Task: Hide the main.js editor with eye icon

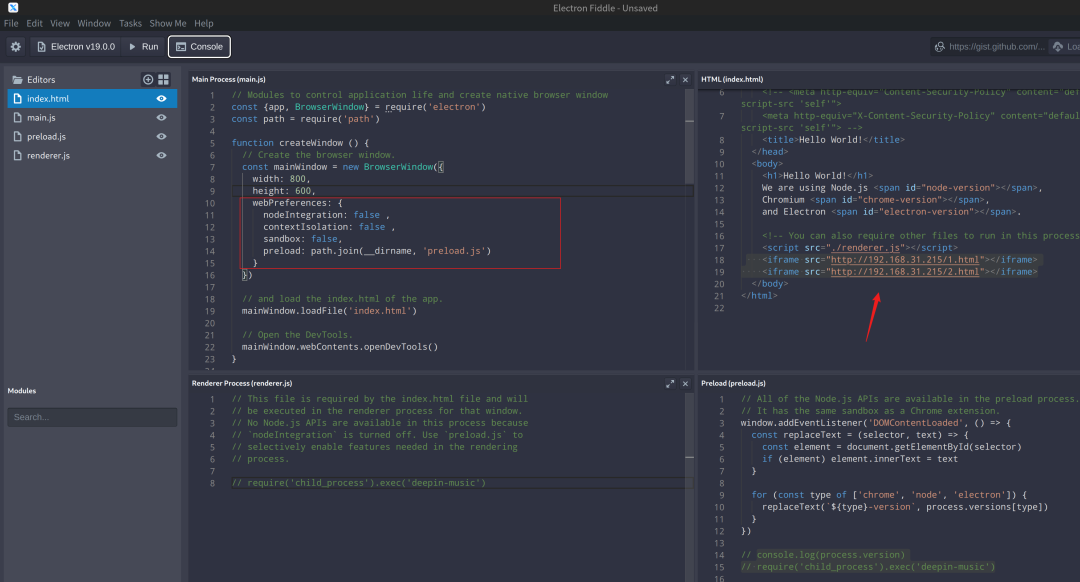Action: [161, 118]
